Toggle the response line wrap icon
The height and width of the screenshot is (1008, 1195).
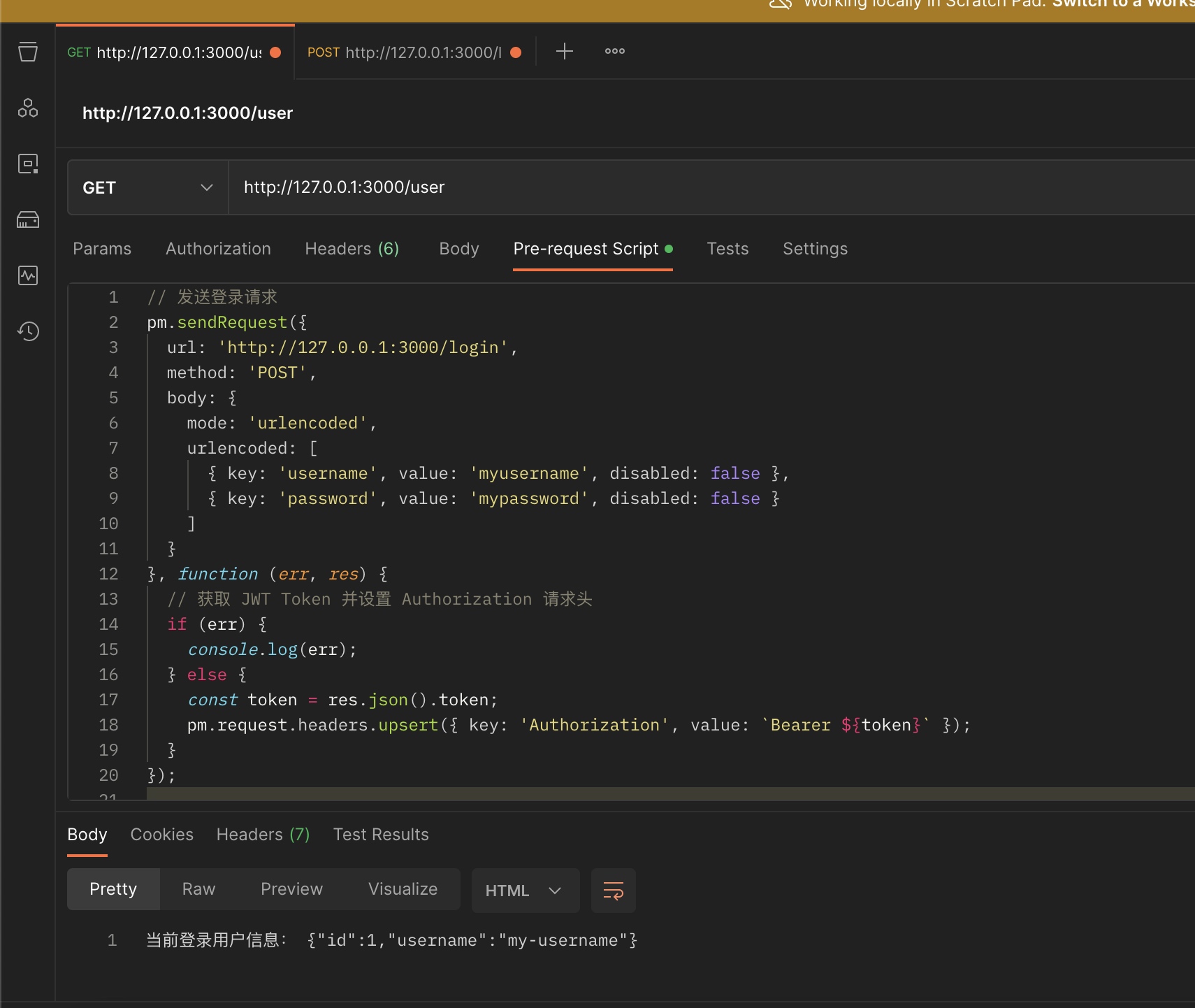613,891
